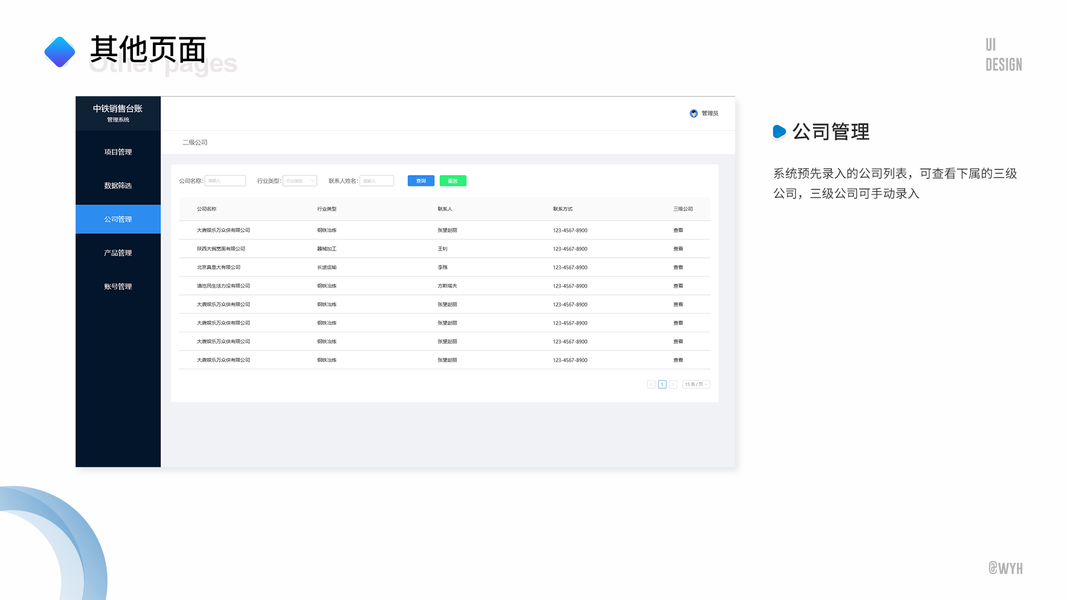Viewport: 1067px width, 600px height.
Task: Focus the 公司名称 input field
Action: (225, 181)
